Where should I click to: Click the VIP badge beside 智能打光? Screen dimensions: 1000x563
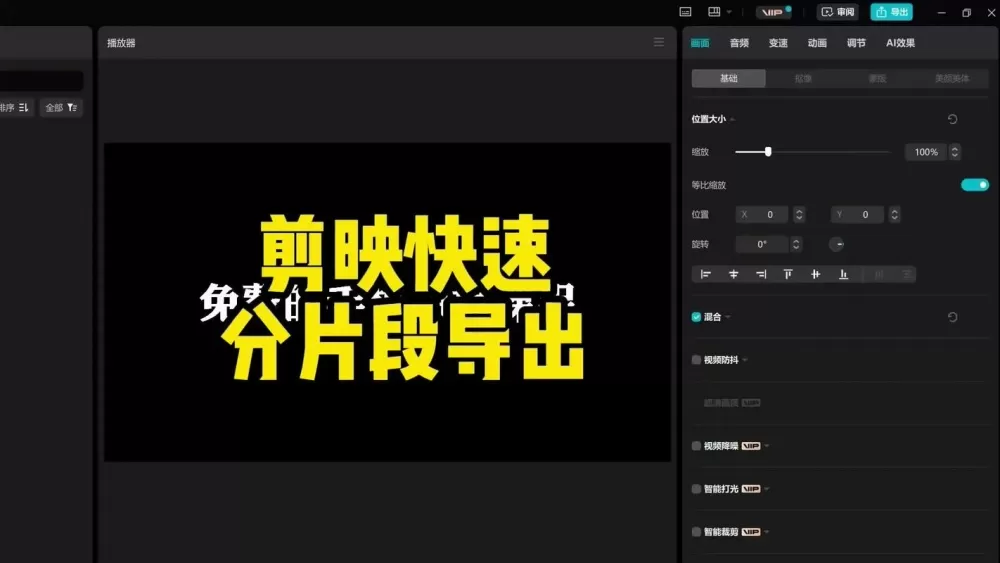click(x=751, y=489)
